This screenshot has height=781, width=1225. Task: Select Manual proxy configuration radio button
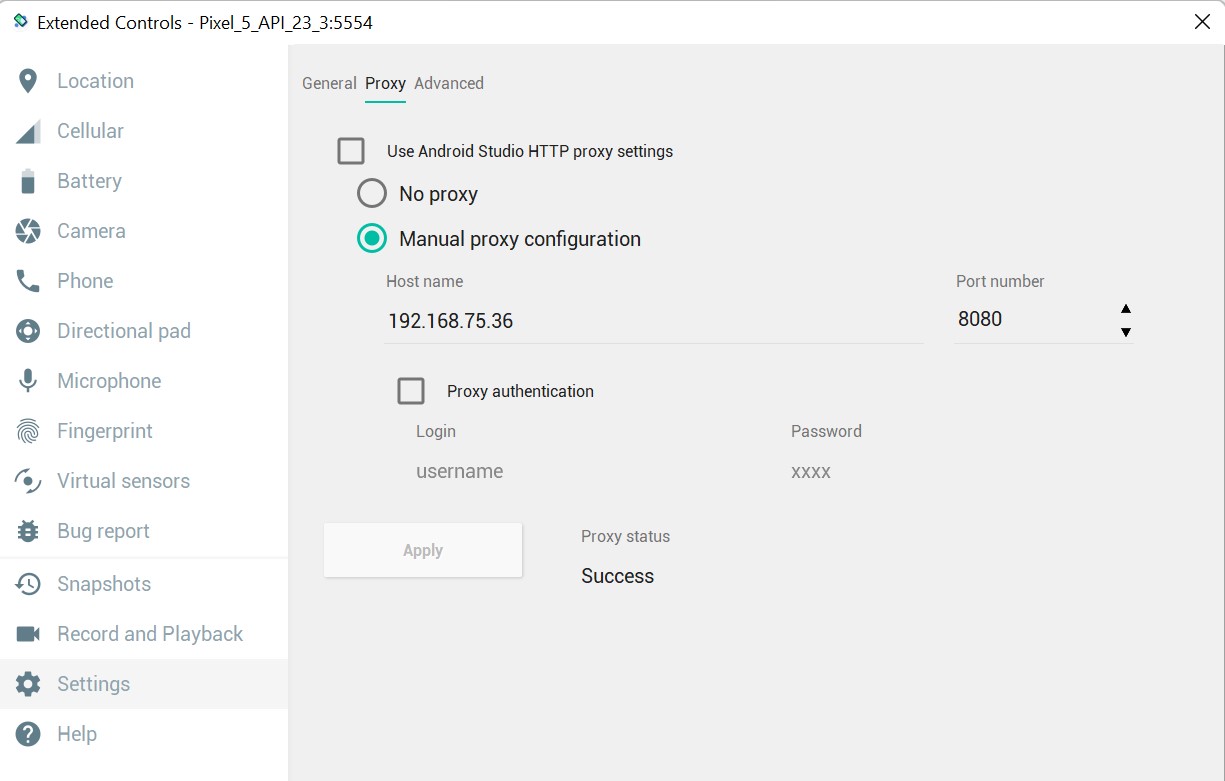tap(372, 238)
